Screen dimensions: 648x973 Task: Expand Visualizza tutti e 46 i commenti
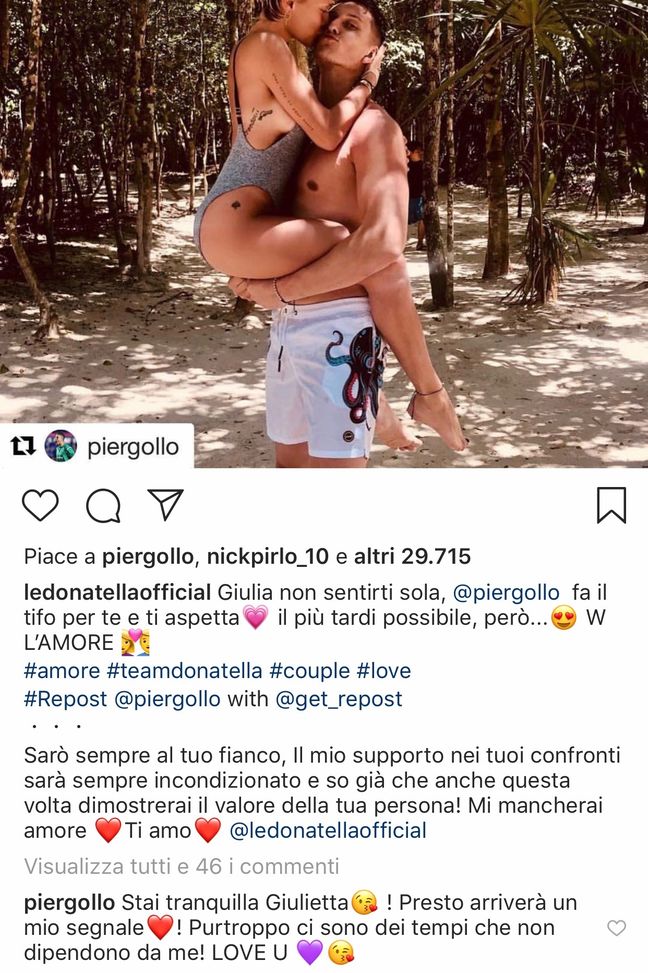point(181,866)
